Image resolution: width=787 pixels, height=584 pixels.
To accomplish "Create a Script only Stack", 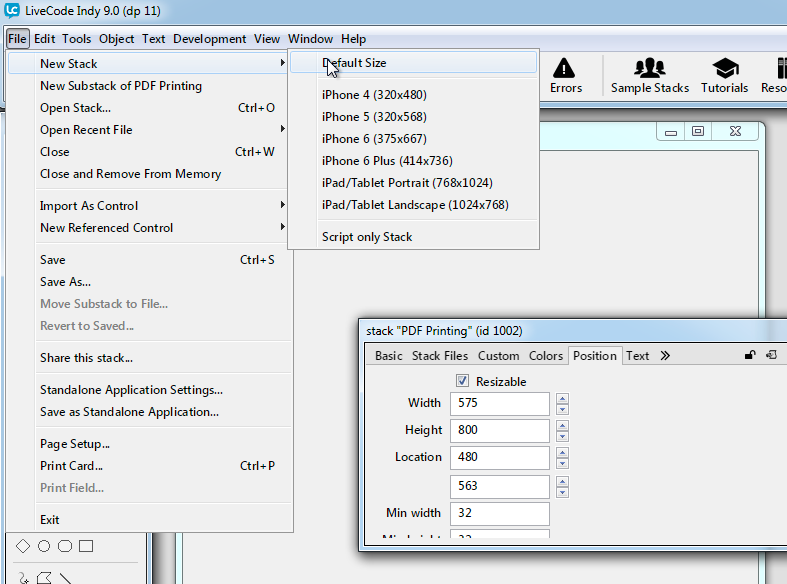I will click(414, 237).
